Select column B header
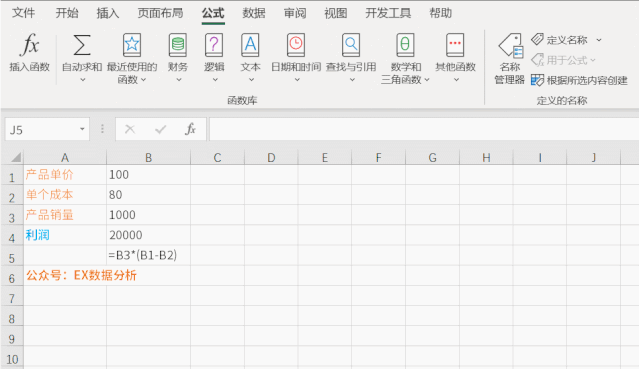639x369 pixels. (148, 157)
